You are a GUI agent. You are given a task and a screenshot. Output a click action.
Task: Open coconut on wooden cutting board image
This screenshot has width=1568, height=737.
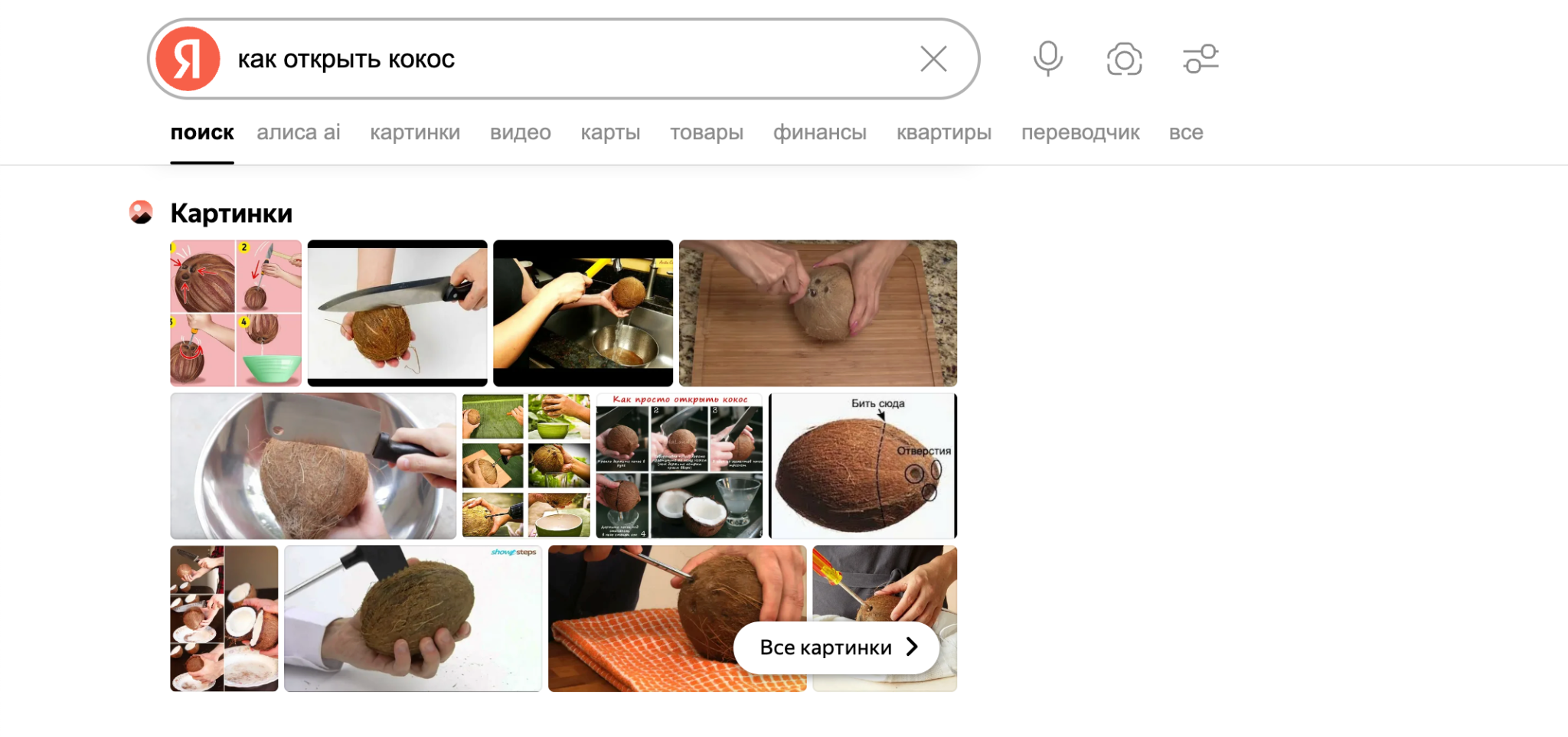tap(818, 313)
